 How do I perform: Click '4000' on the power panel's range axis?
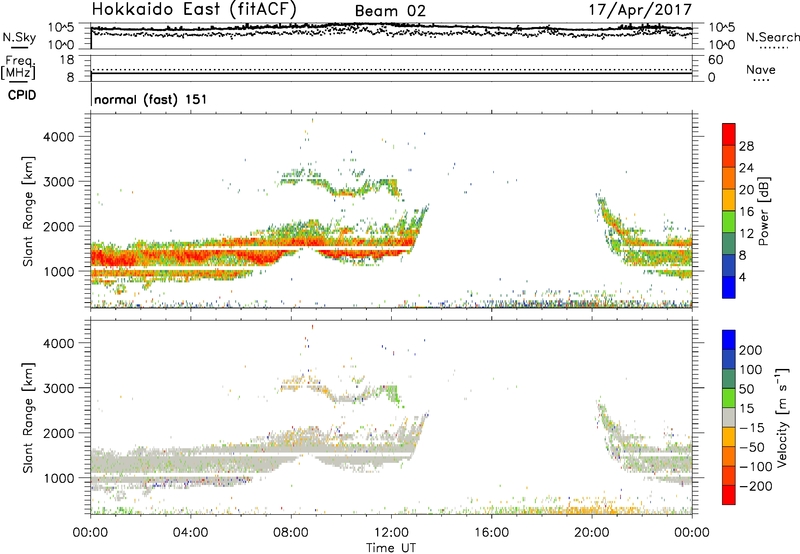coord(59,137)
